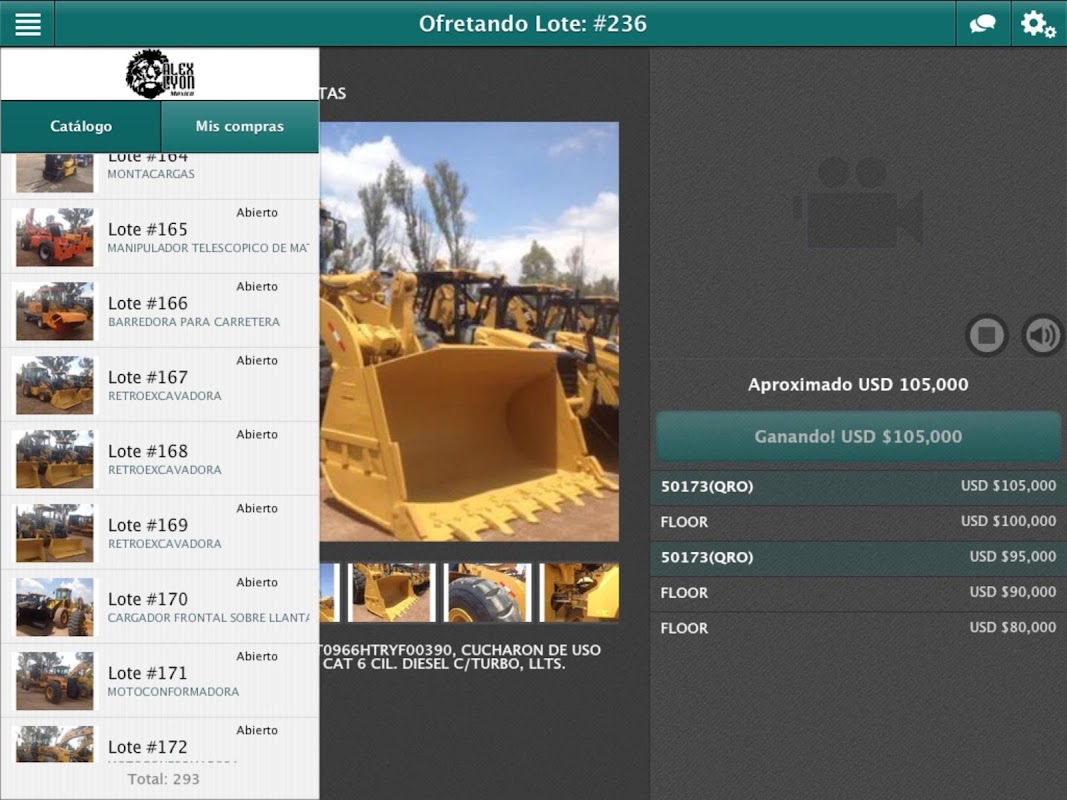
Task: Click the FLOOR USD $80,000 bid row
Action: tap(858, 628)
